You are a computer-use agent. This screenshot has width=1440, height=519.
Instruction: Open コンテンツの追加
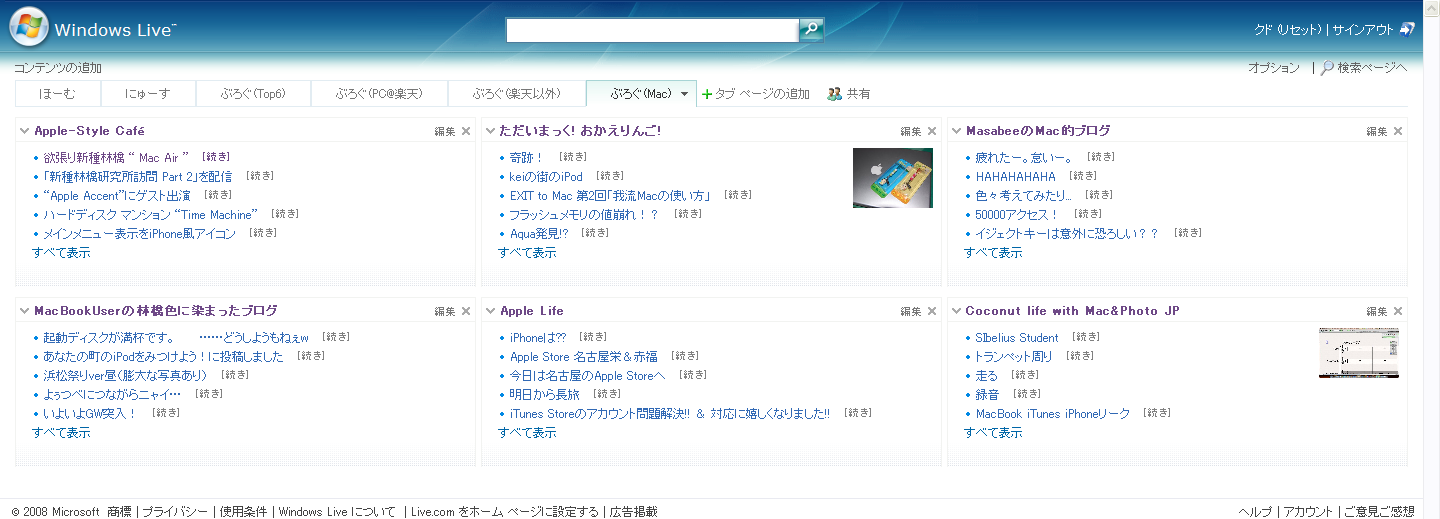(58, 68)
